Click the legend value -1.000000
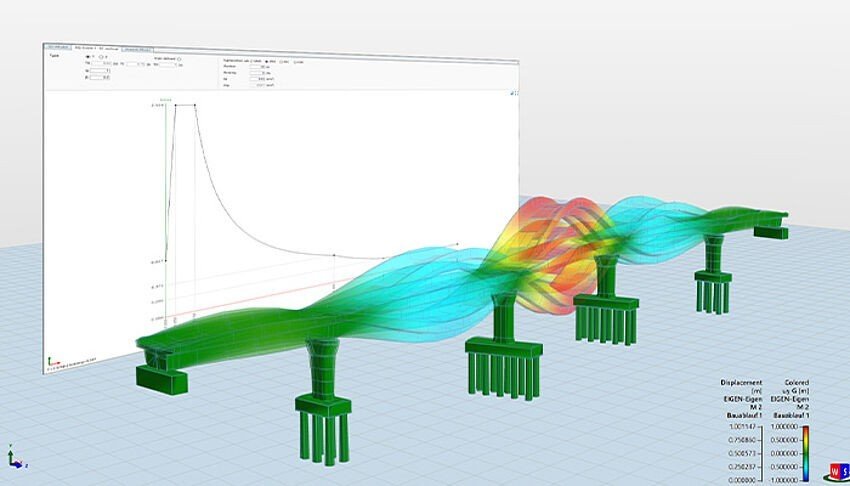The height and width of the screenshot is (486, 850). click(784, 480)
